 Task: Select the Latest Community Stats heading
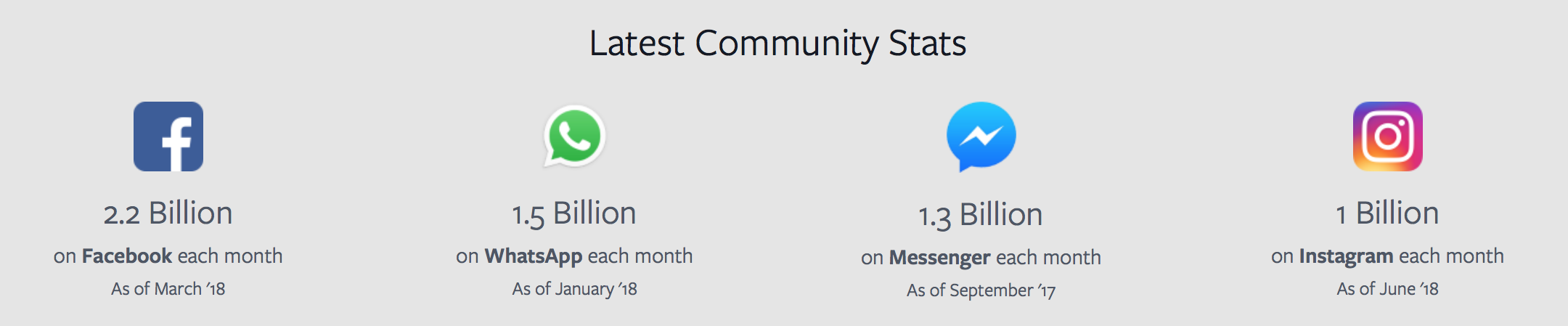[777, 44]
